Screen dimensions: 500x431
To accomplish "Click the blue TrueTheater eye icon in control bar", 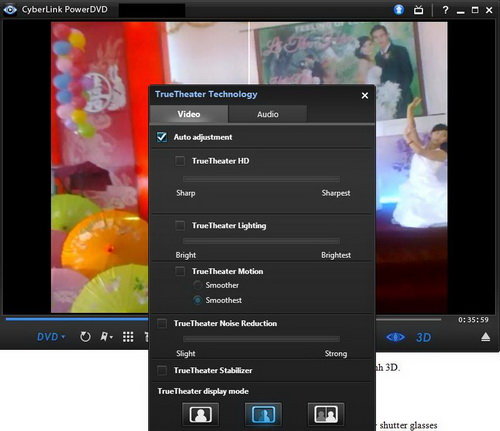I will point(395,337).
